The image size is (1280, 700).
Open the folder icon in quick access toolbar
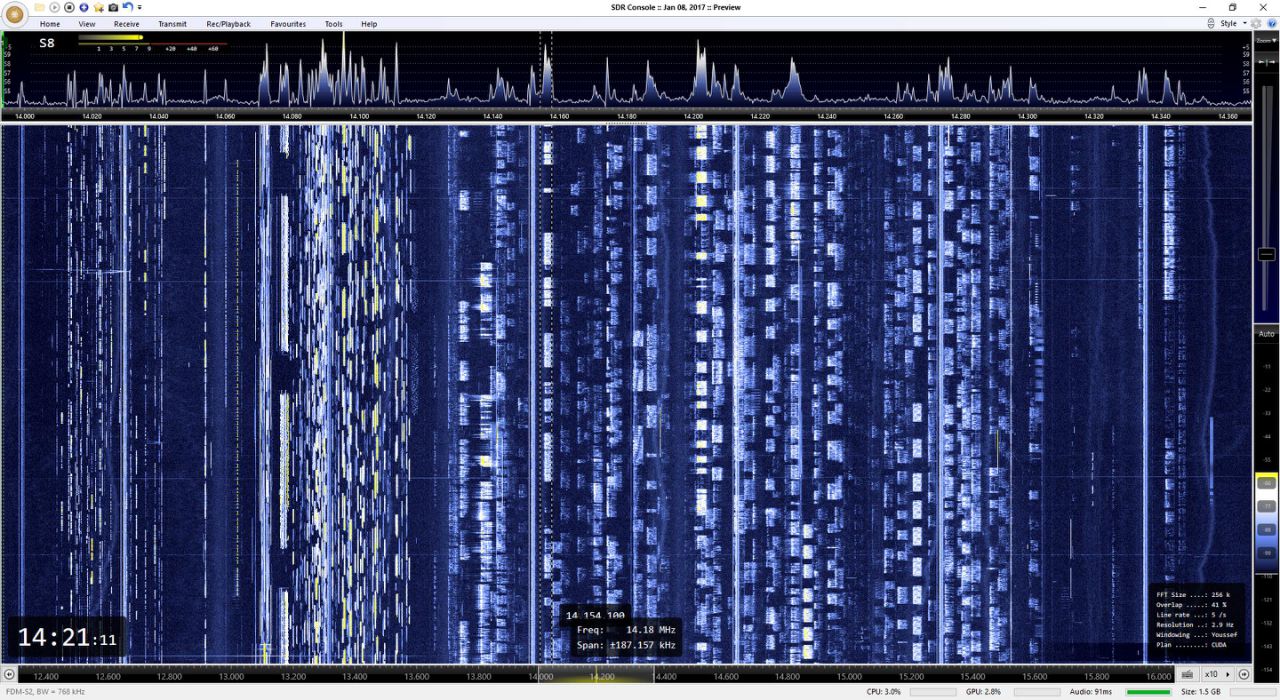pyautogui.click(x=40, y=8)
